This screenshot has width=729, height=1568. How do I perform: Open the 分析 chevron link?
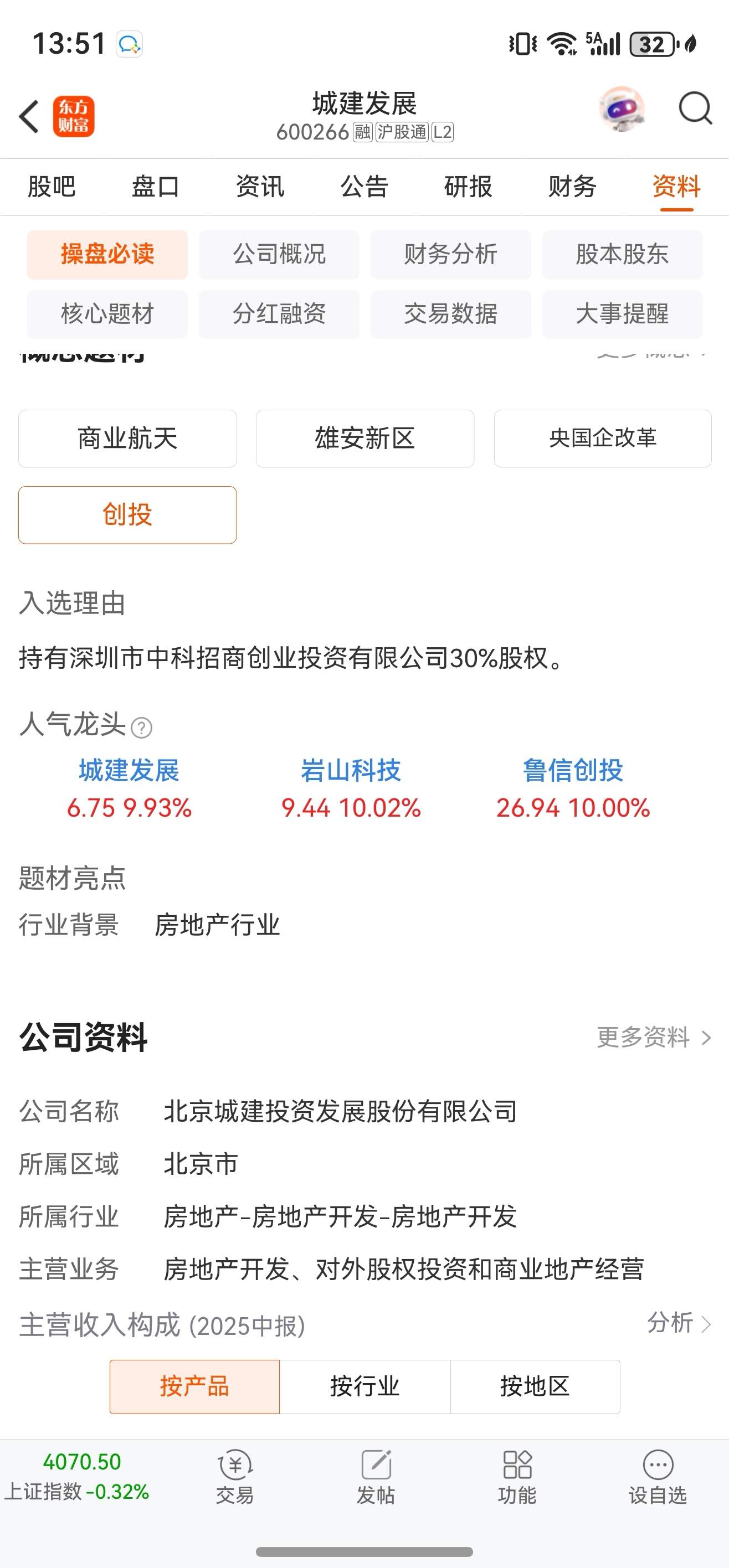[x=679, y=1323]
